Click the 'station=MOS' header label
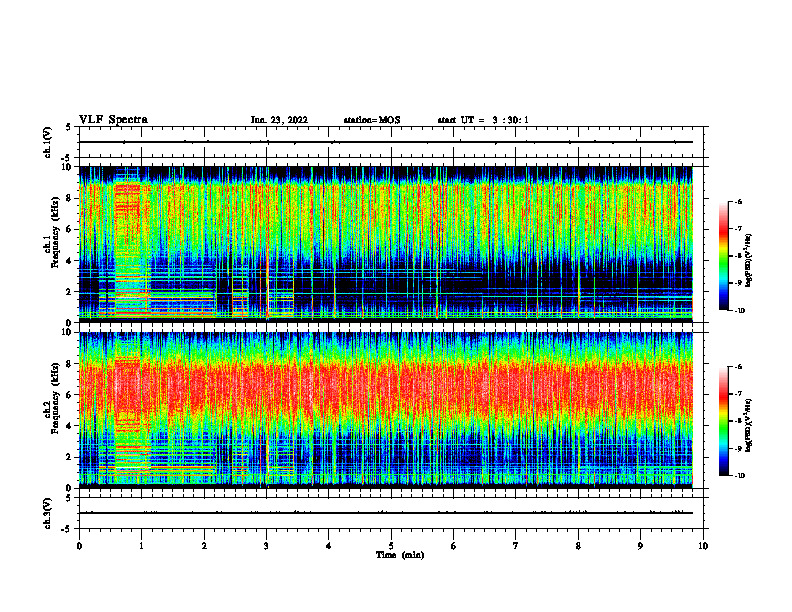Image resolution: width=792 pixels, height=612 pixels. coord(372,120)
